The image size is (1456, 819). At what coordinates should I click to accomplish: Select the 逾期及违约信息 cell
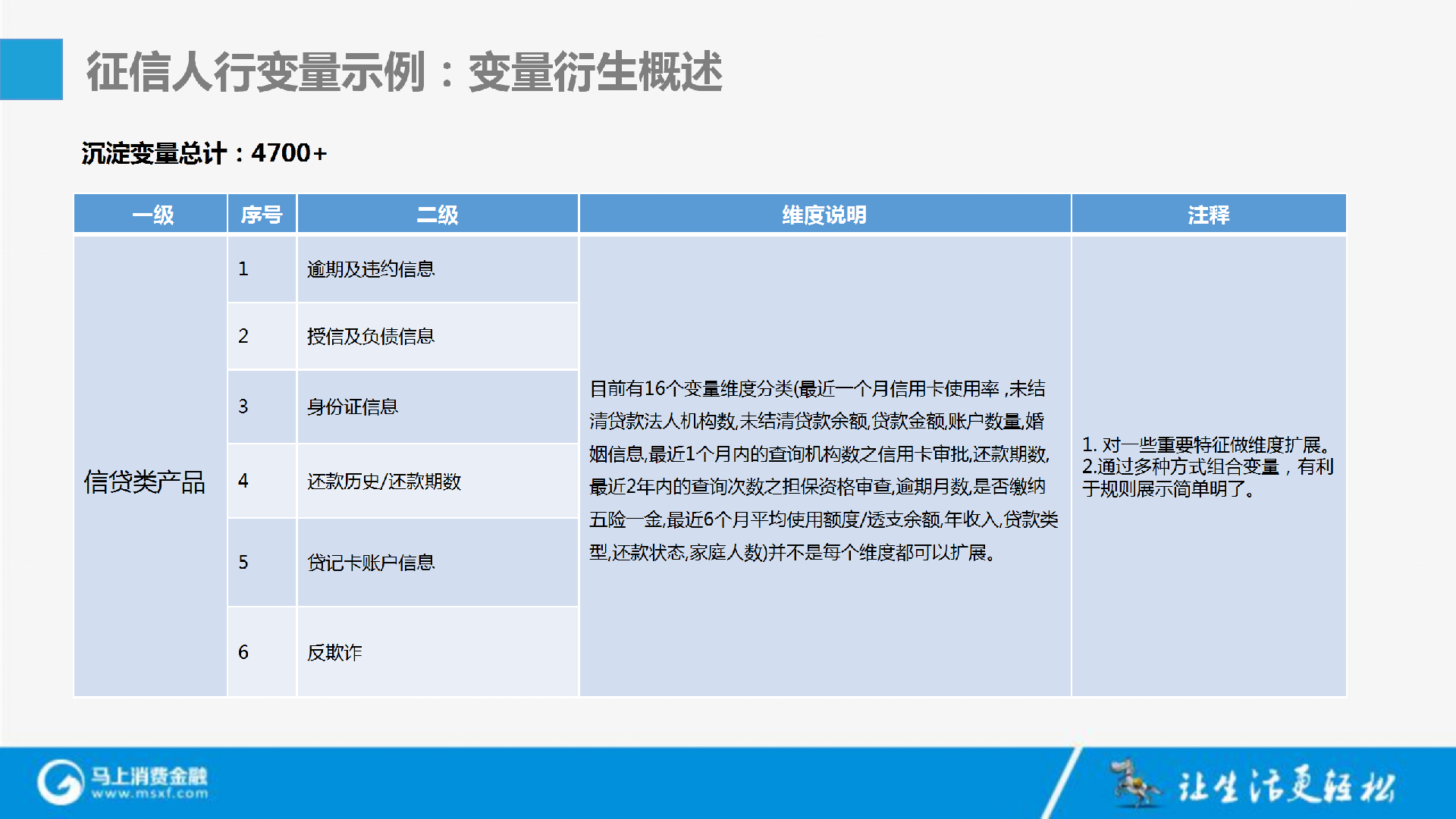click(438, 269)
